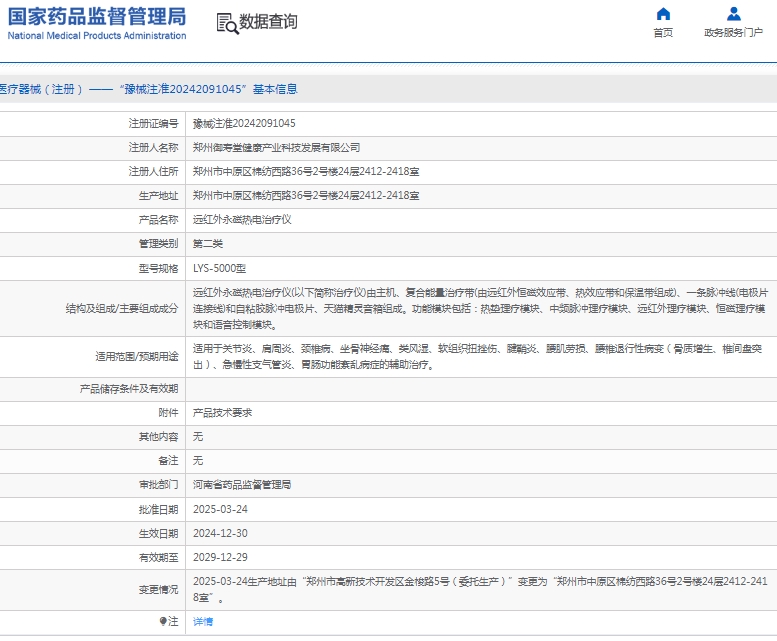Click National Medical Products Administration text
The width and height of the screenshot is (777, 641).
click(97, 36)
